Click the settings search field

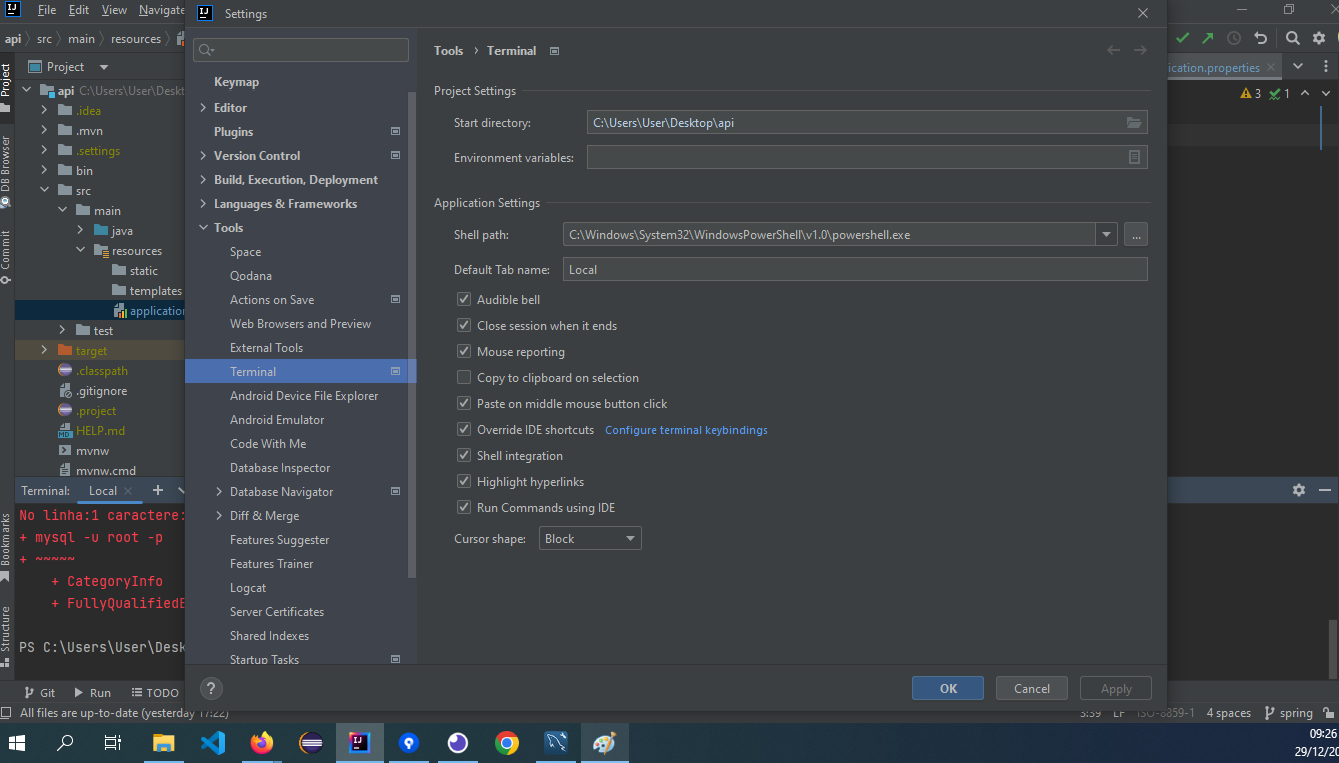click(x=301, y=50)
